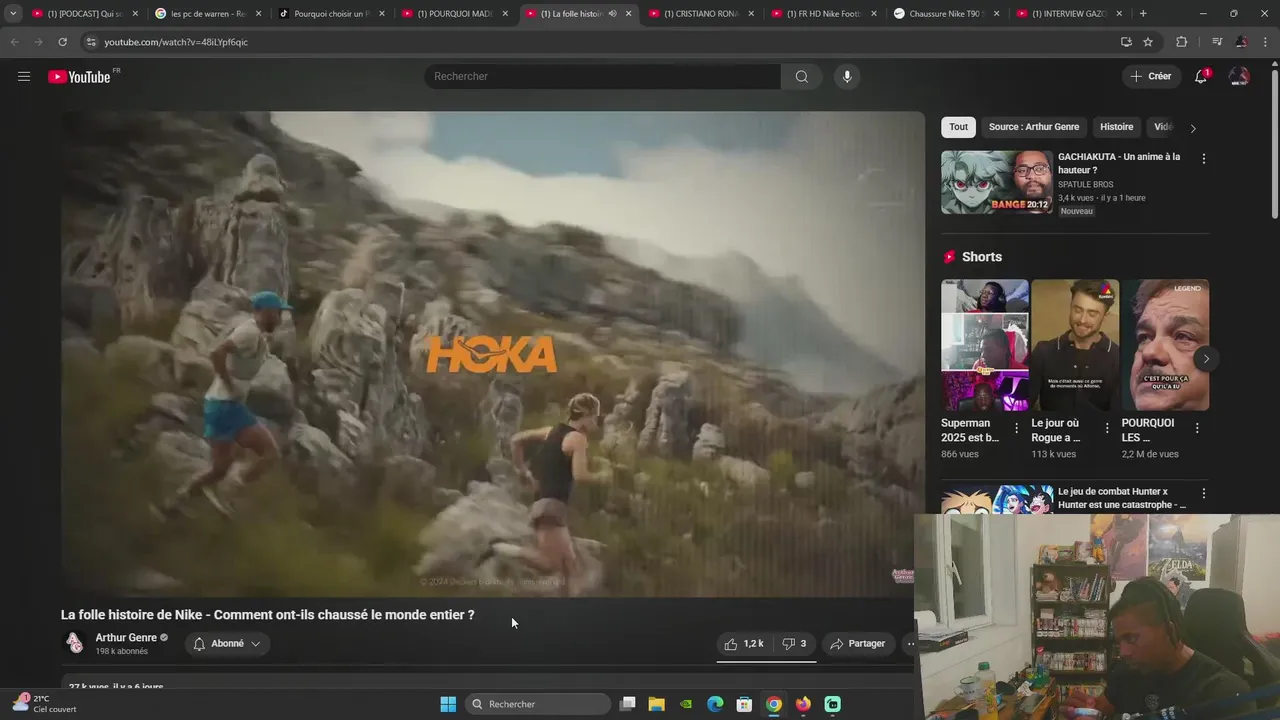Open options for Hunter x Hunter video
The image size is (1280, 720).
(x=1203, y=494)
